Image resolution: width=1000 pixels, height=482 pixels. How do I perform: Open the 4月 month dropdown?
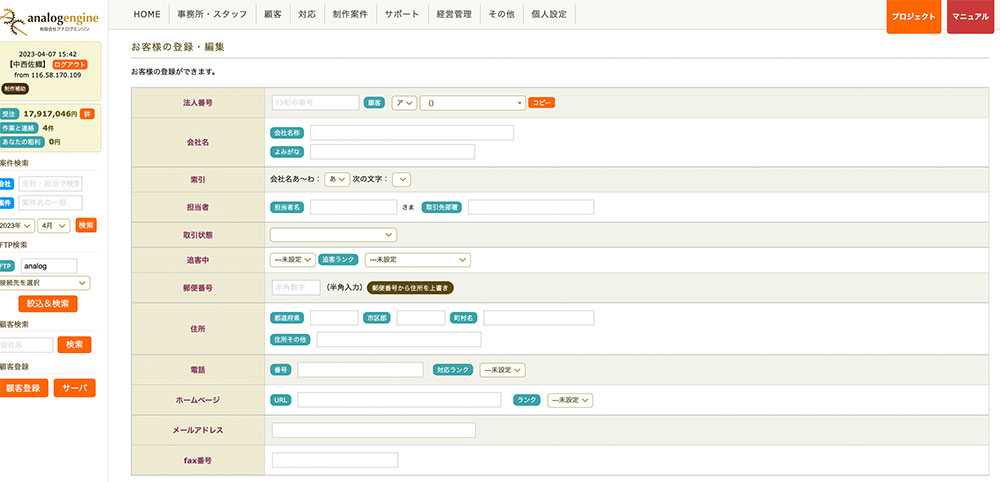tap(54, 226)
